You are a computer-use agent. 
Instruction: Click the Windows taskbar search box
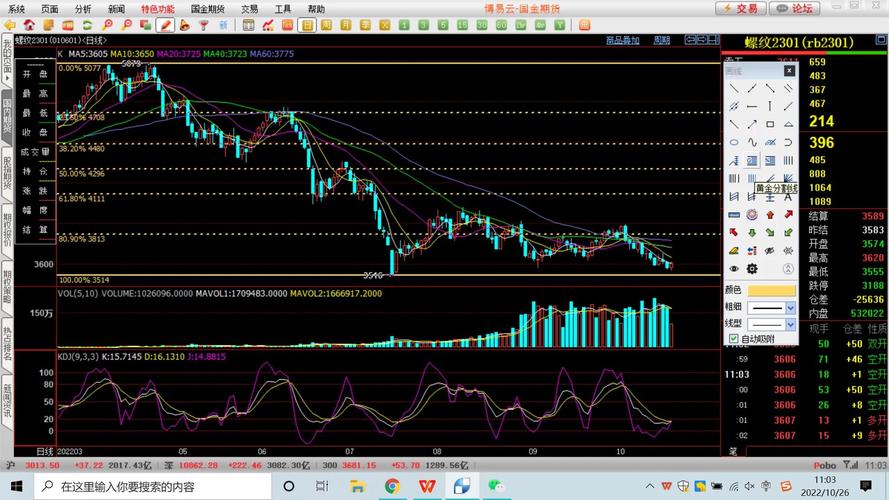[x=150, y=487]
